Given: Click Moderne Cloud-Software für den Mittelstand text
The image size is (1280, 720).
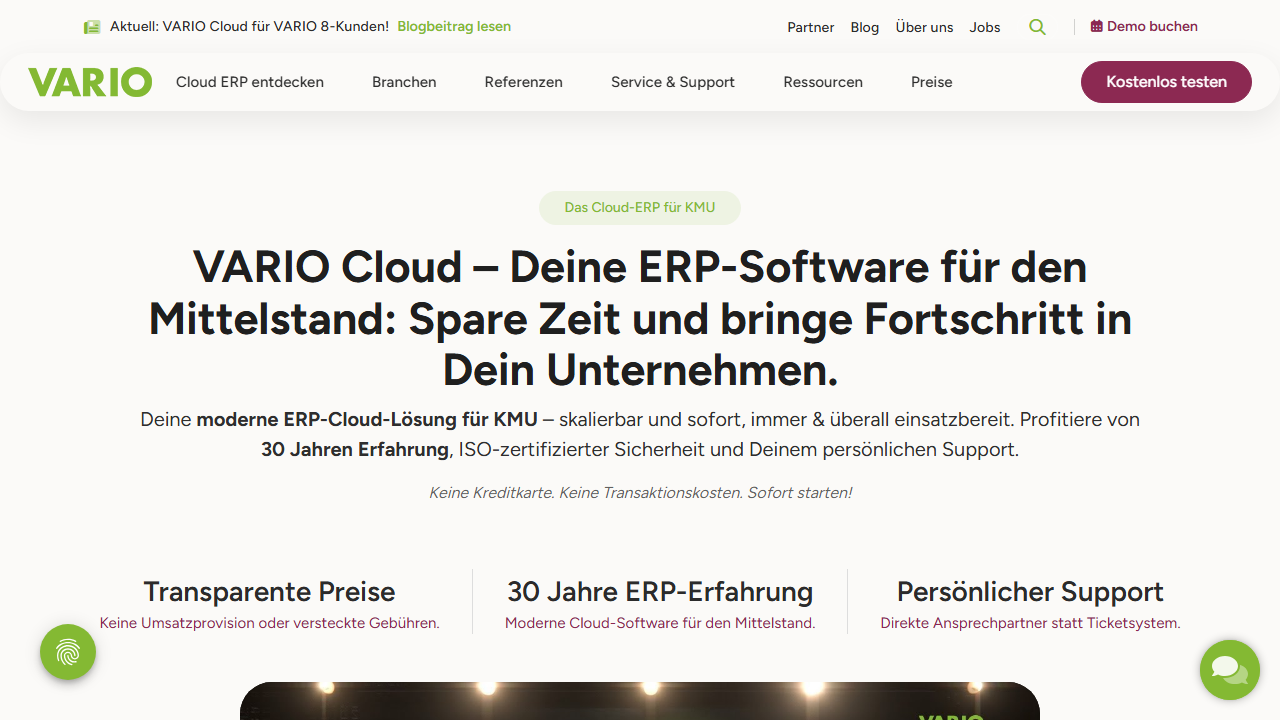Looking at the screenshot, I should pos(660,623).
